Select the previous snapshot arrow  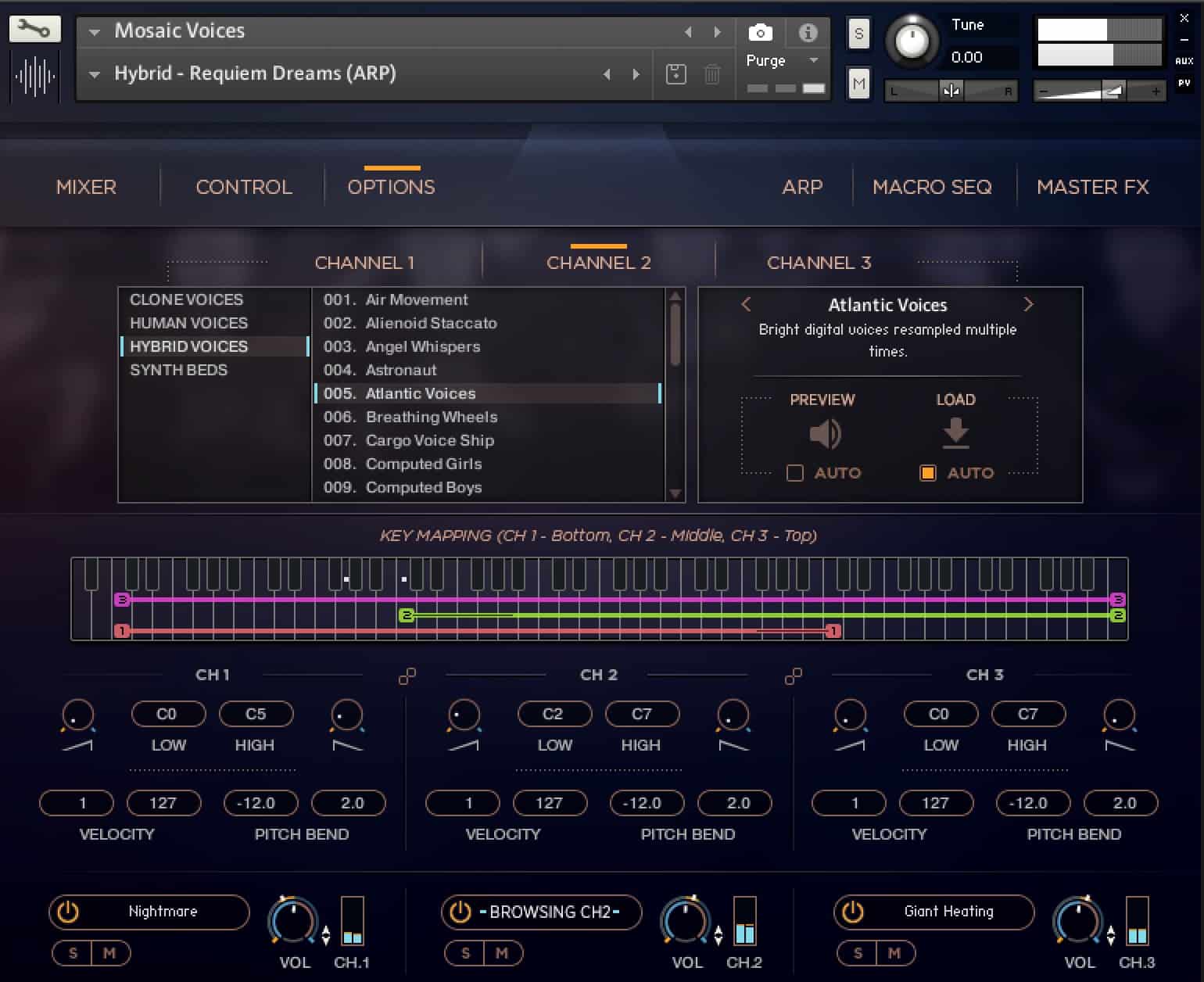tap(607, 74)
